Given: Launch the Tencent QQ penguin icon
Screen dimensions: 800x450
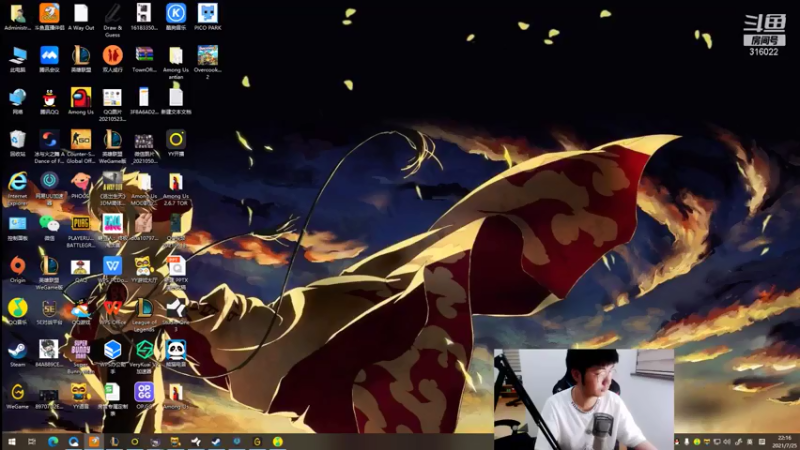Looking at the screenshot, I should (49, 98).
